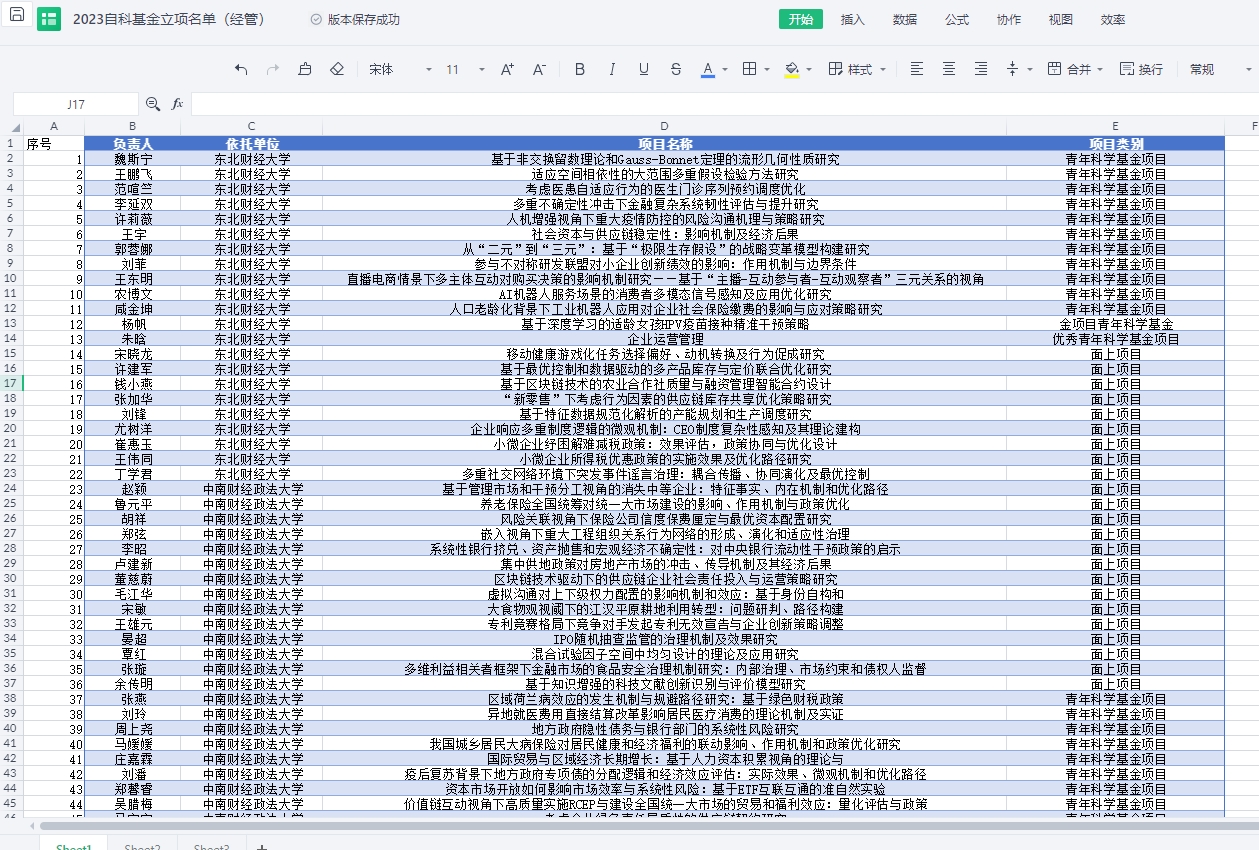
Task: Switch to the 协作 tab
Action: (x=1009, y=20)
